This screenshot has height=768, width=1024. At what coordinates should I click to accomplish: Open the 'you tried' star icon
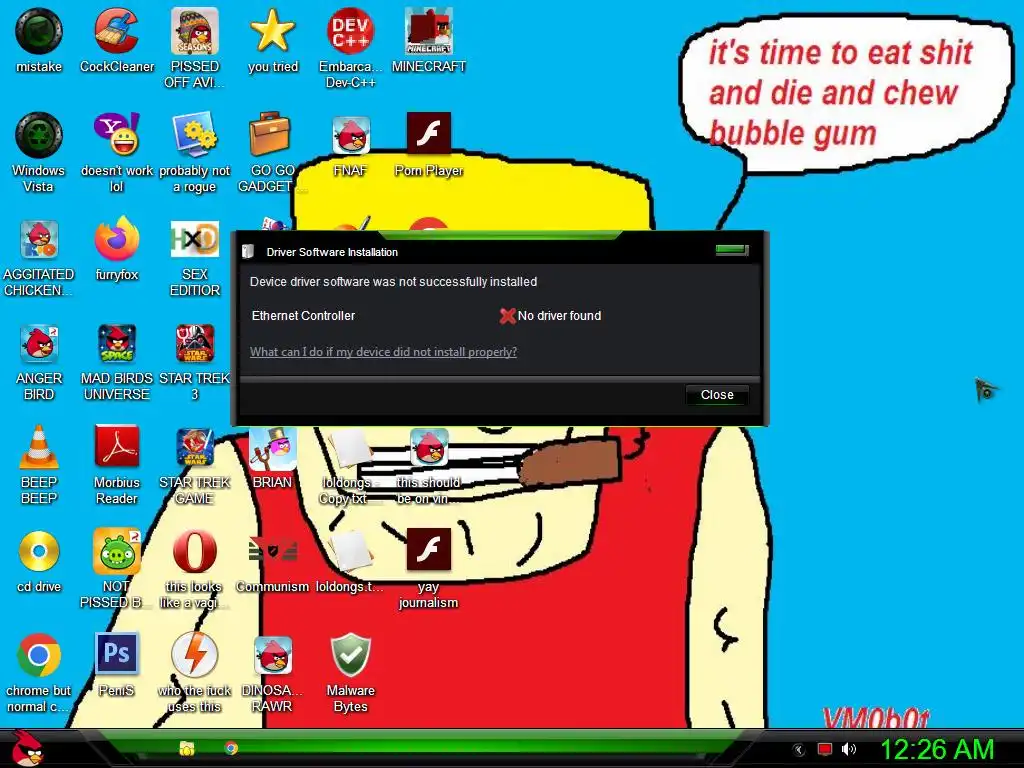[x=272, y=32]
